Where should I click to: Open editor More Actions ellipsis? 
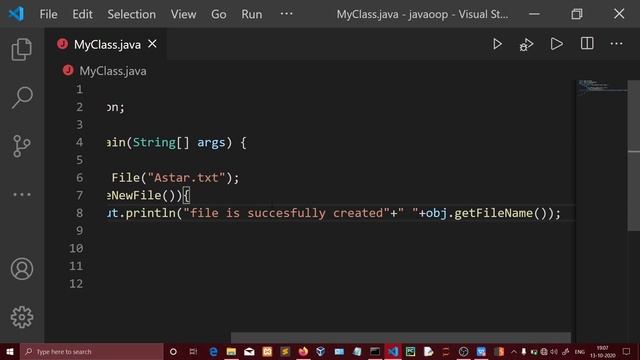(x=616, y=44)
